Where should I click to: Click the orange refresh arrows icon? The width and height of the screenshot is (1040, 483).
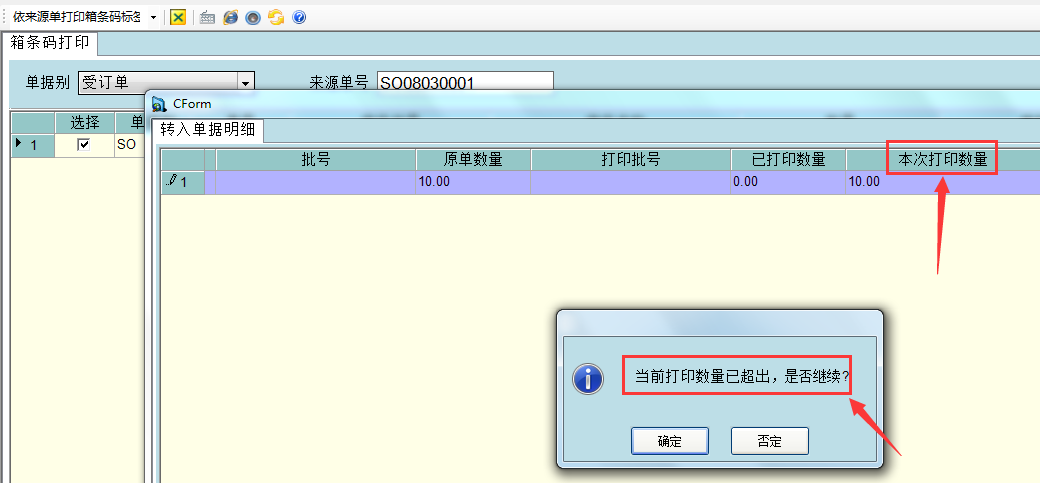click(x=276, y=18)
